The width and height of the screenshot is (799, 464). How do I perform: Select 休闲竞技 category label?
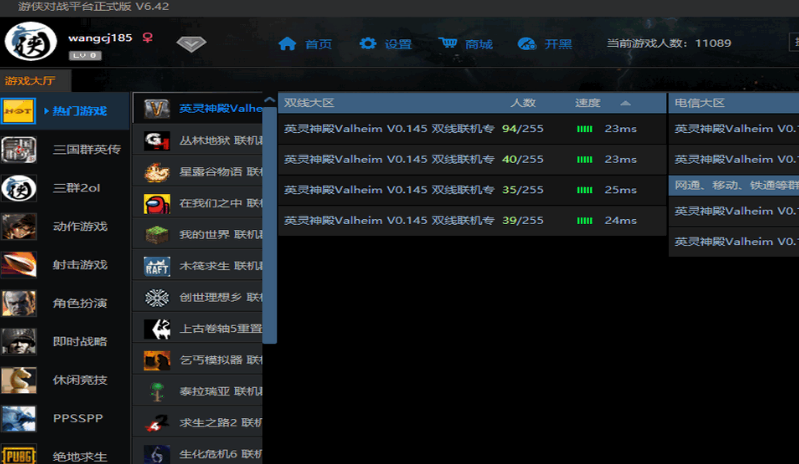click(x=80, y=380)
